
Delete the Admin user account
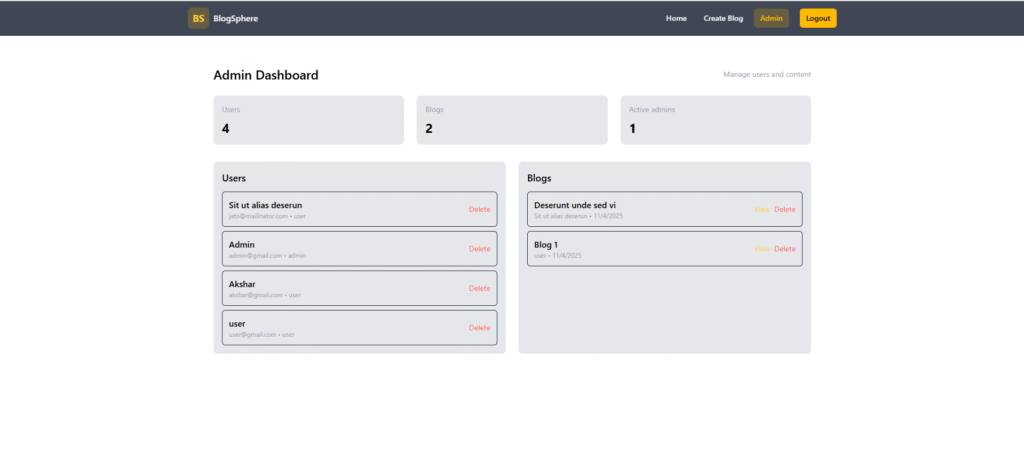point(480,249)
